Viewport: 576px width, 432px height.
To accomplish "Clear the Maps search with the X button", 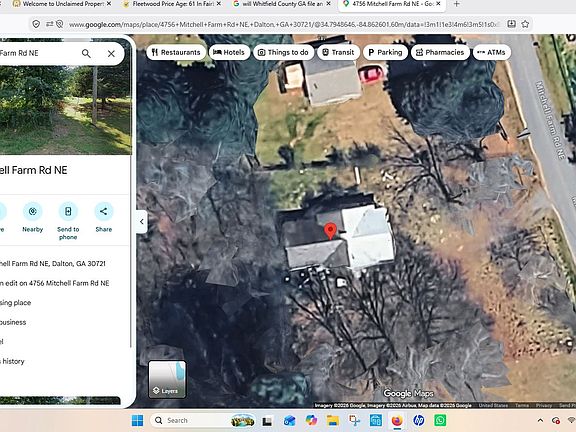I will pyautogui.click(x=111, y=54).
